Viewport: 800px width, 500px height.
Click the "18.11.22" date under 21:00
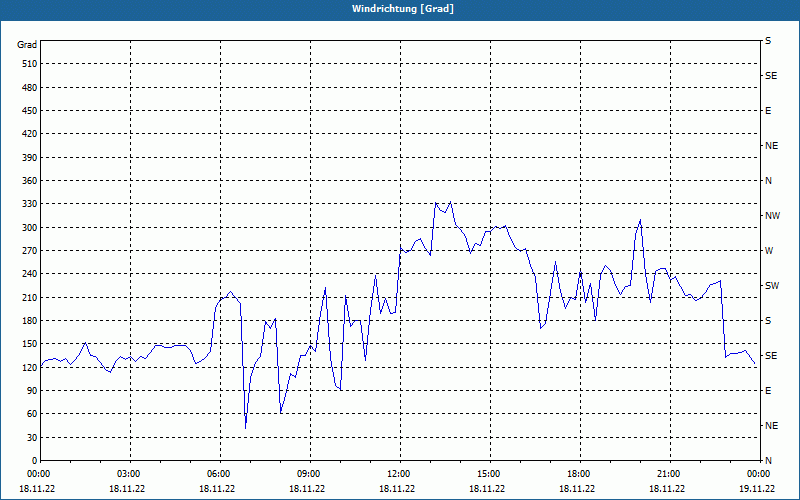pos(667,488)
